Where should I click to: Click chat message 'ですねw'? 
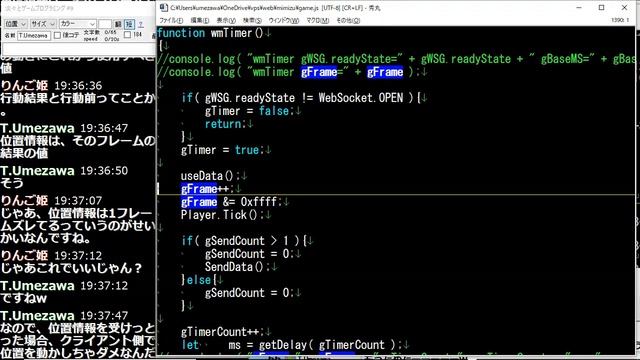point(24,298)
